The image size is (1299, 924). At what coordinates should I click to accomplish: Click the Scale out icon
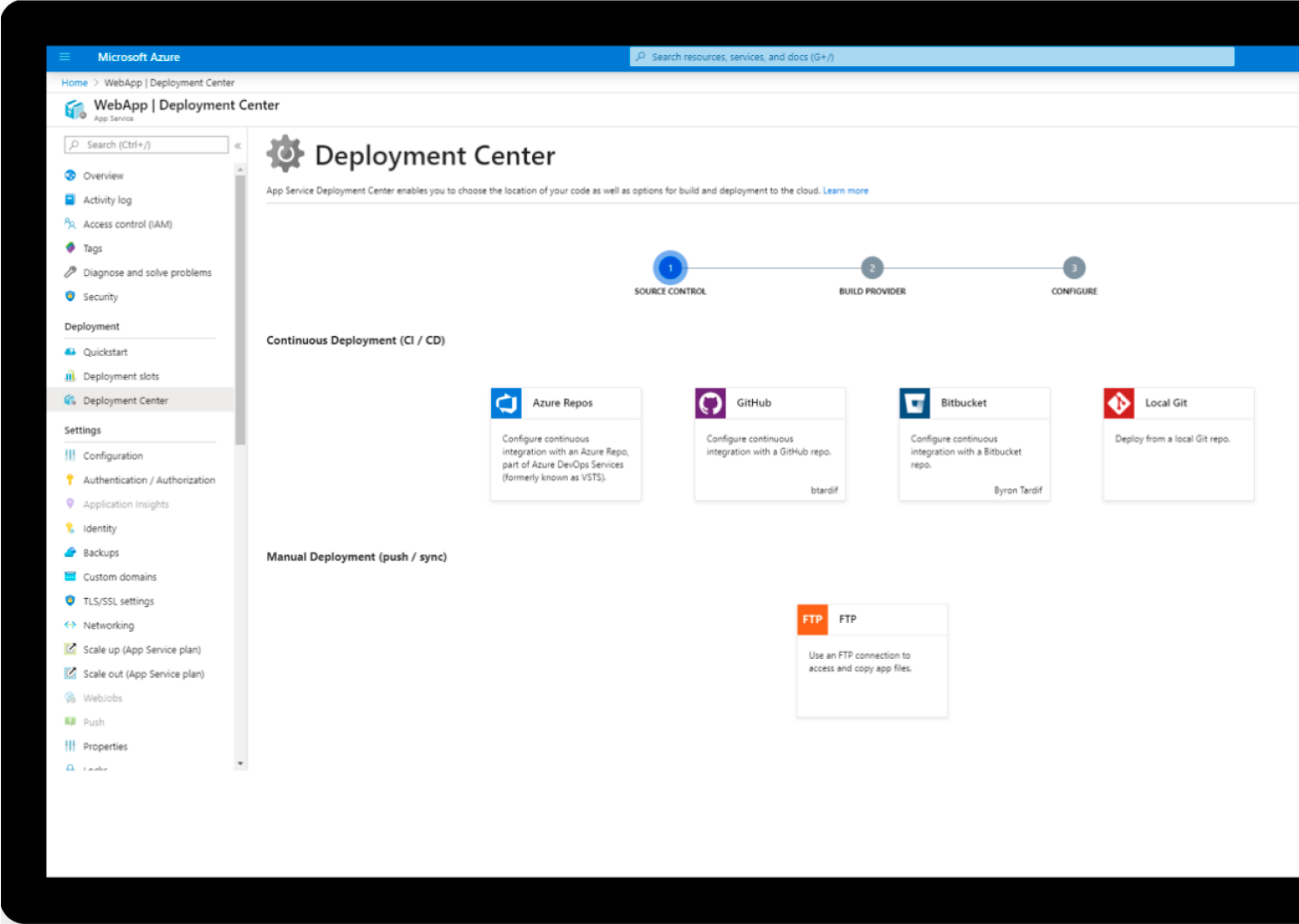coord(70,674)
